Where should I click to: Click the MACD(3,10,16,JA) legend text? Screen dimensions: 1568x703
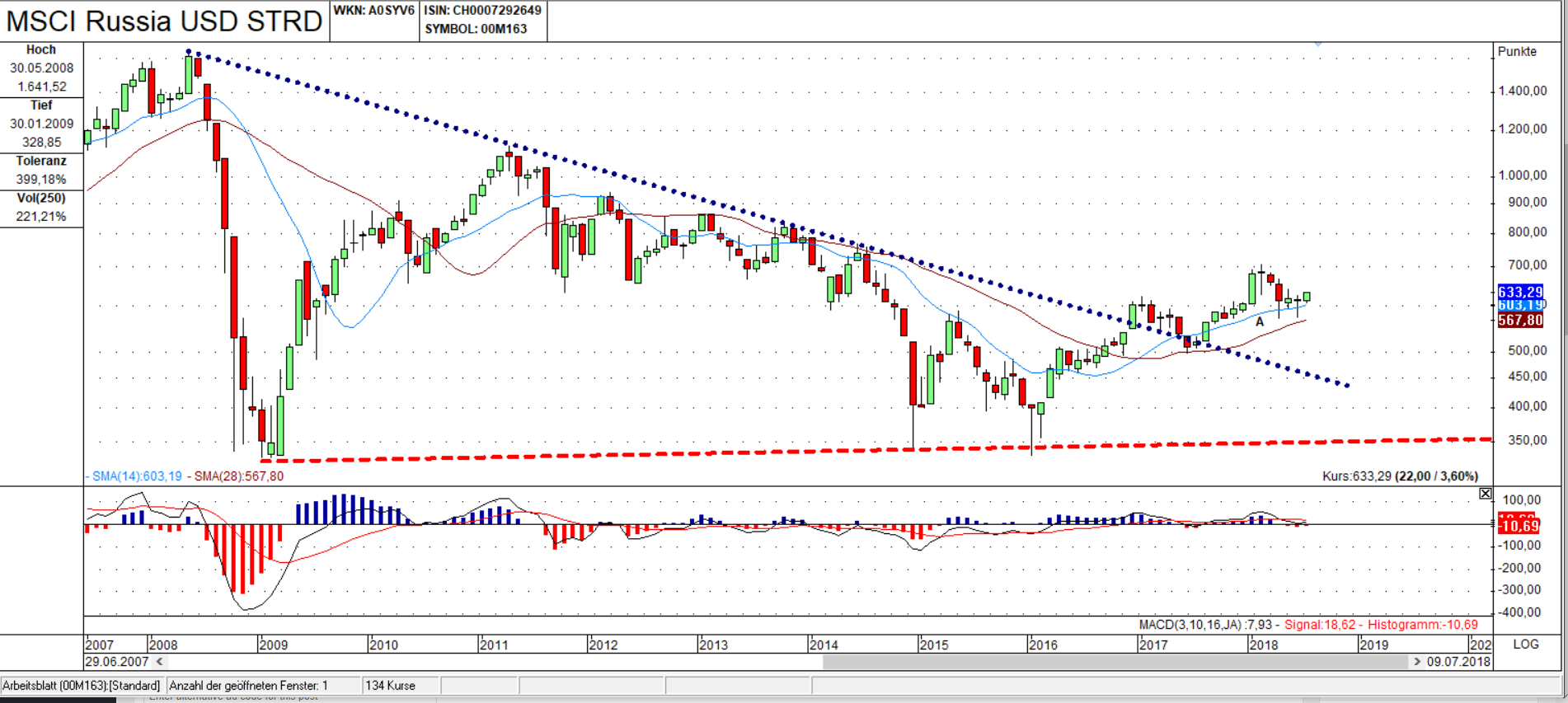point(1205,625)
